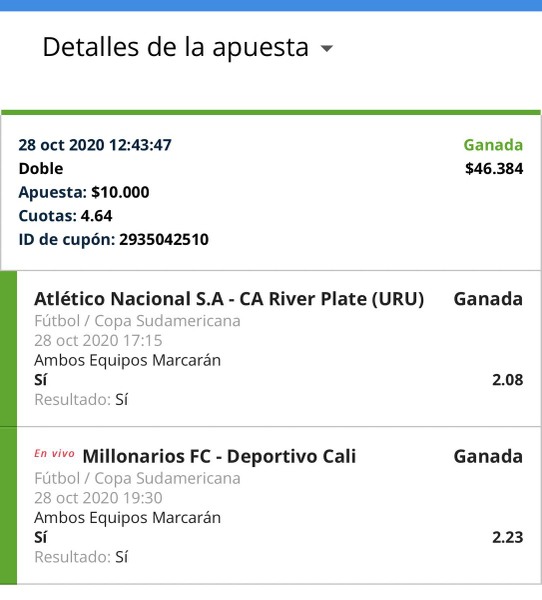The width and height of the screenshot is (542, 600).
Task: Click the Detalles de la apuesta heading
Action: tap(176, 47)
